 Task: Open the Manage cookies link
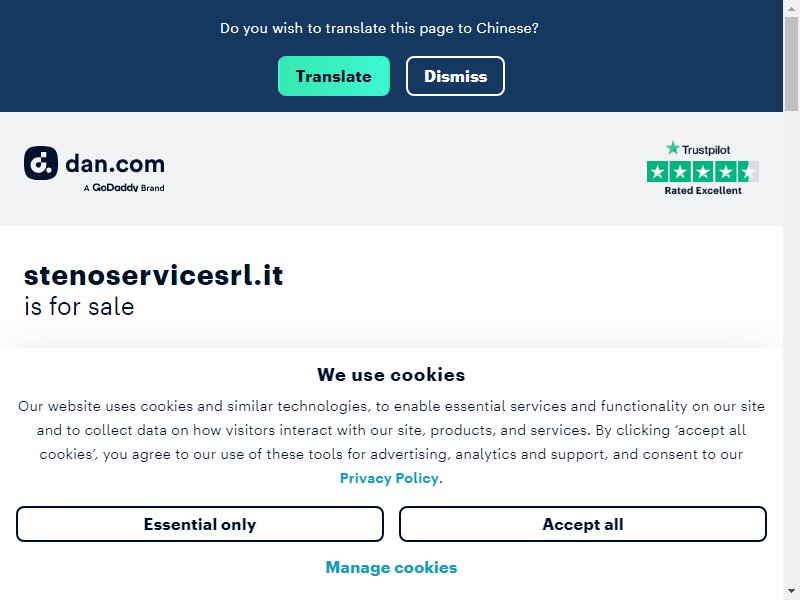click(x=391, y=567)
